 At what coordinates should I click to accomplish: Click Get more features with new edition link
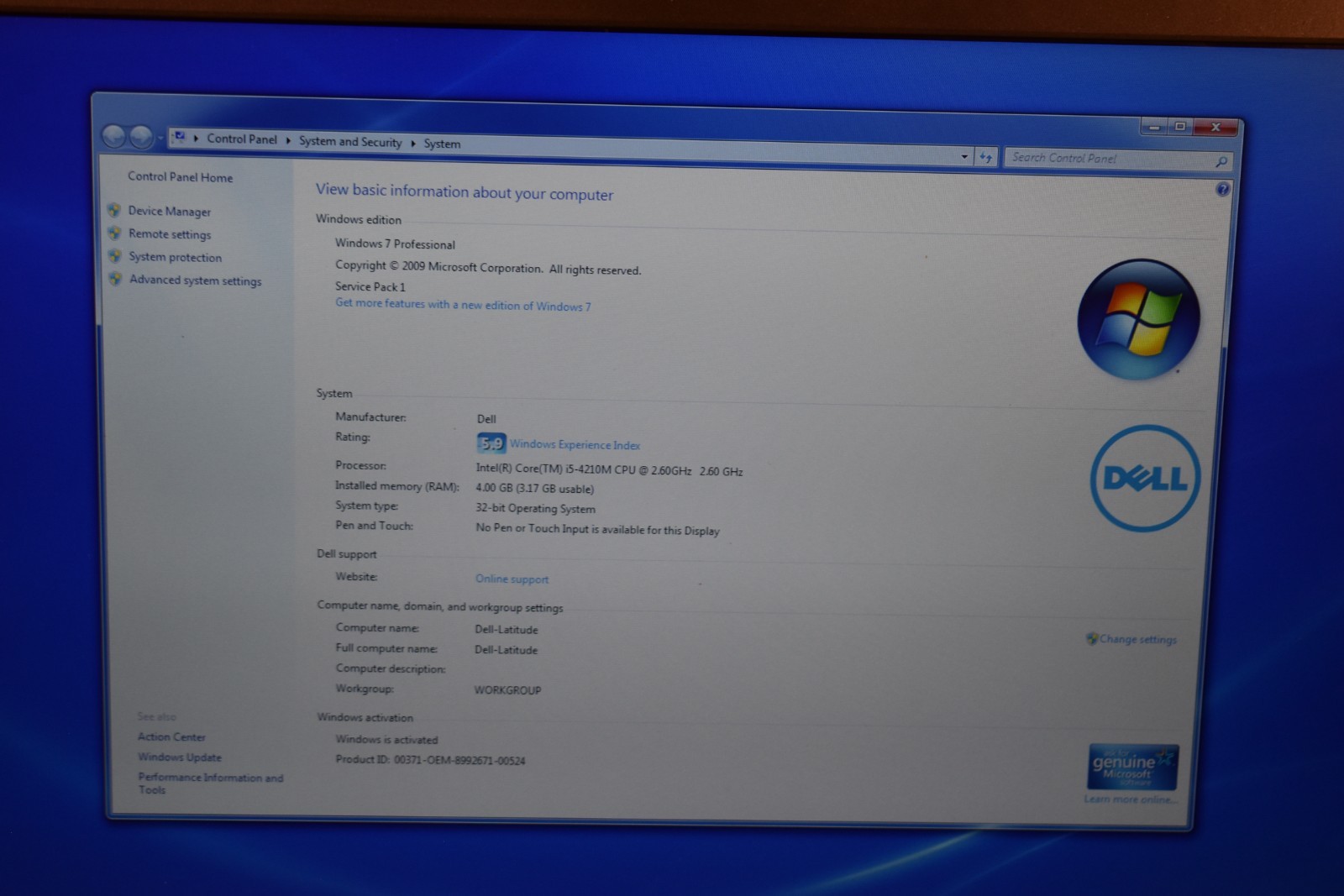point(463,305)
